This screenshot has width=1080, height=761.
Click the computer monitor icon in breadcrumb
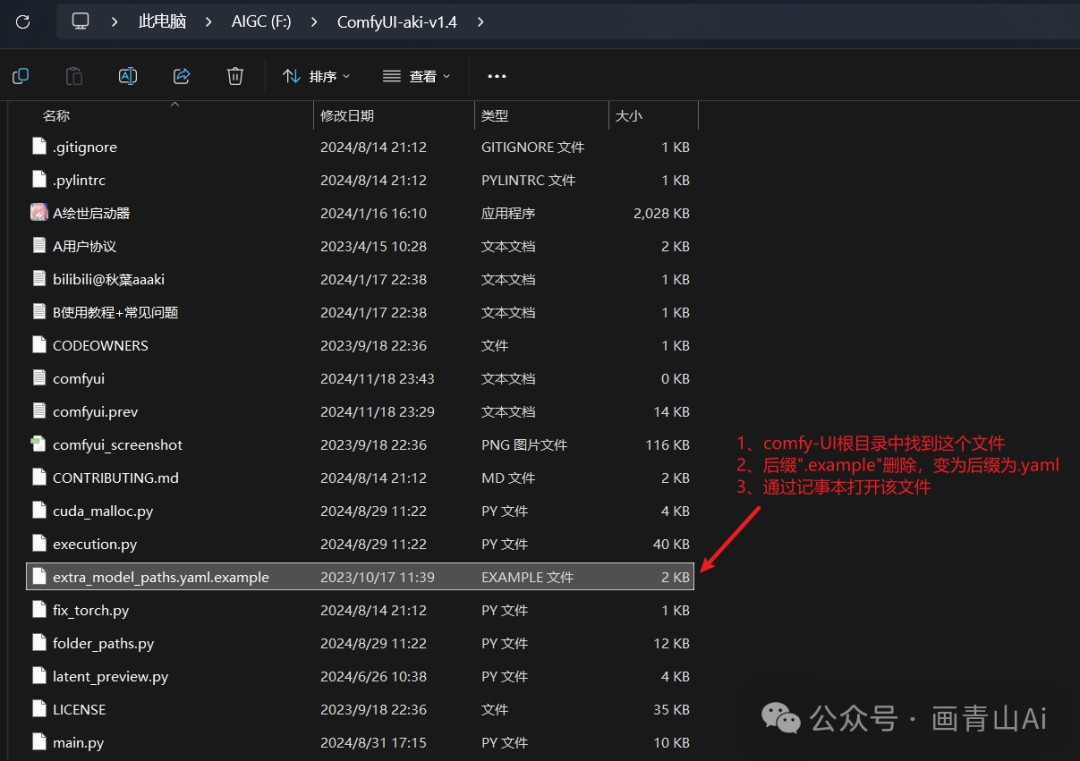pyautogui.click(x=81, y=21)
